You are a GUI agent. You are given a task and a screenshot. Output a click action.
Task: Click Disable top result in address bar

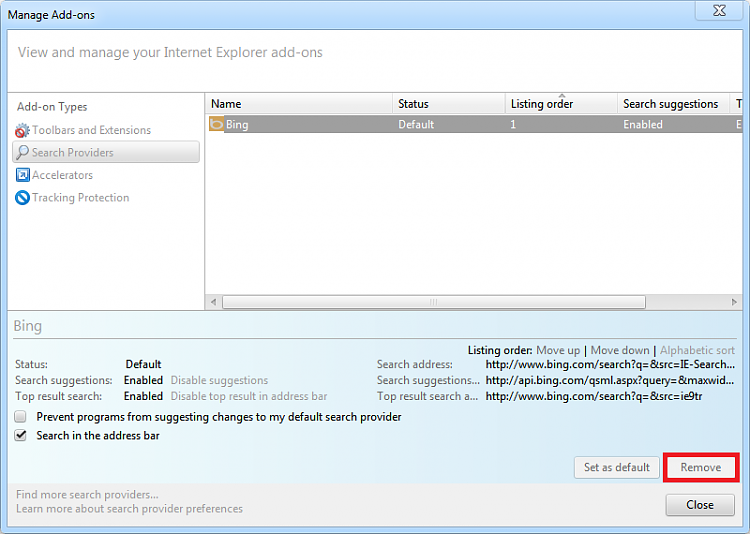[x=249, y=396]
